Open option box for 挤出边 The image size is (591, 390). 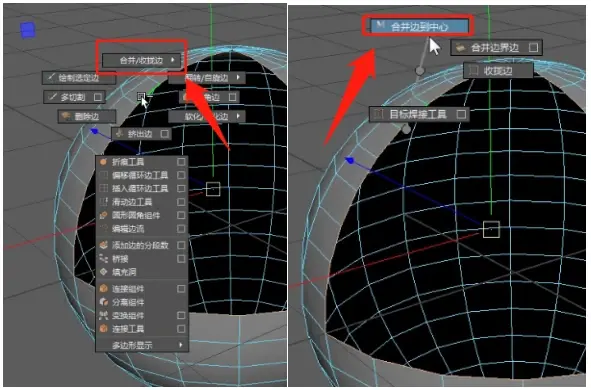165,133
